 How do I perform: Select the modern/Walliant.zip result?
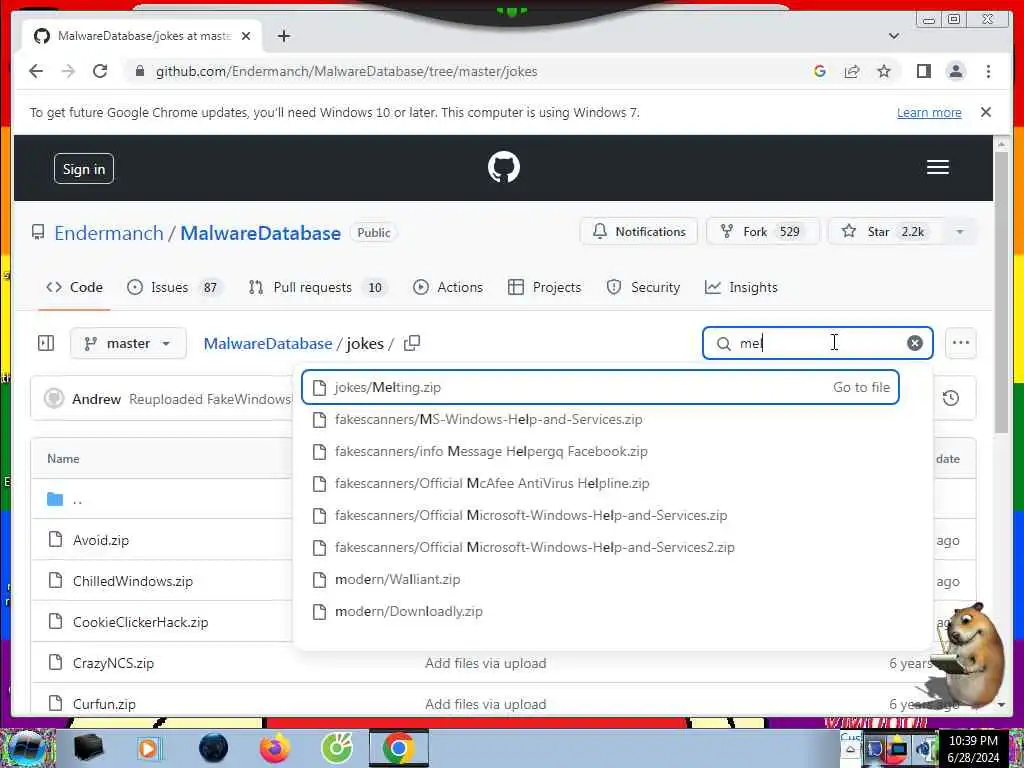(x=600, y=579)
